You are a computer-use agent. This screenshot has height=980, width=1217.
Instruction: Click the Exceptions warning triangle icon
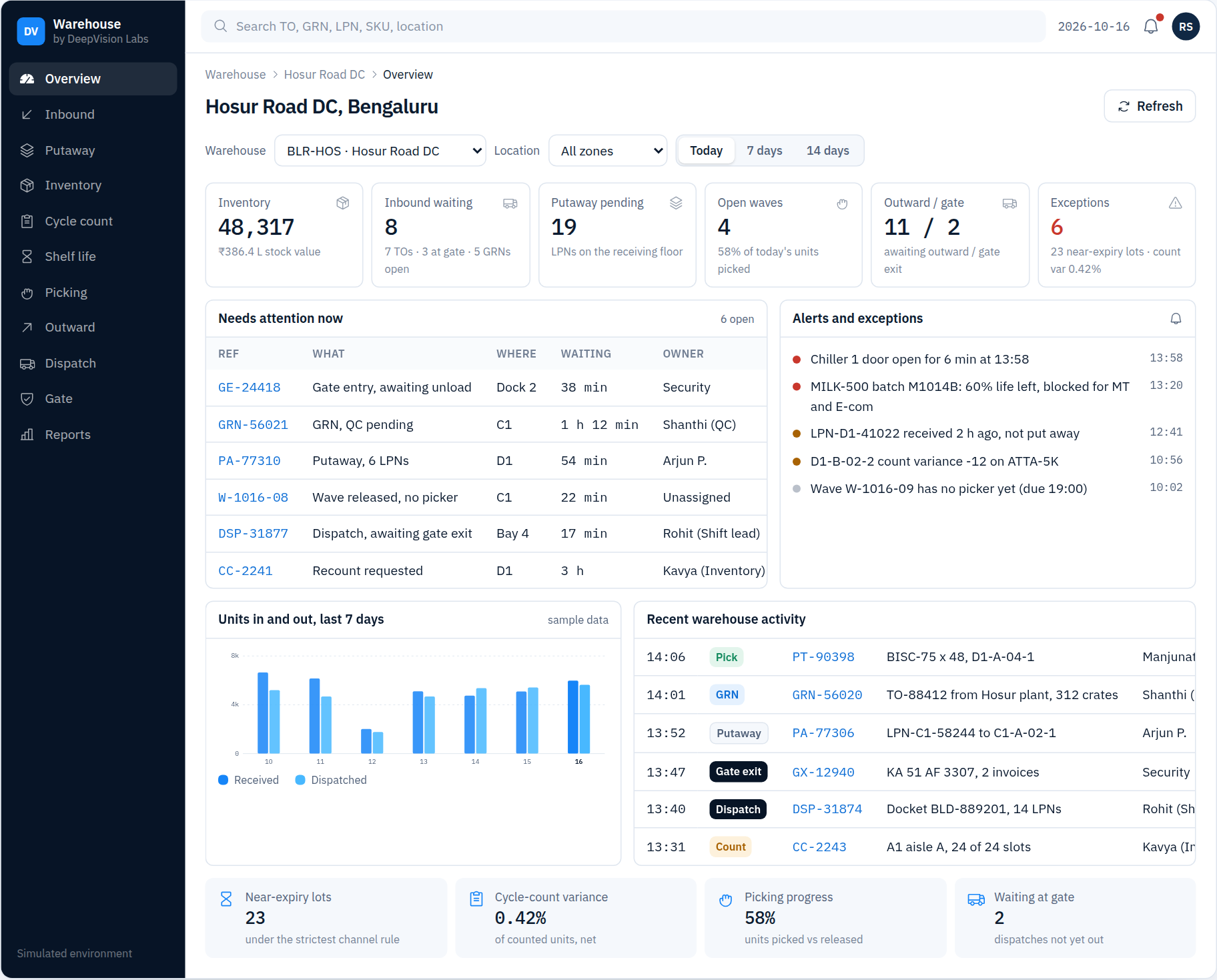(x=1176, y=203)
